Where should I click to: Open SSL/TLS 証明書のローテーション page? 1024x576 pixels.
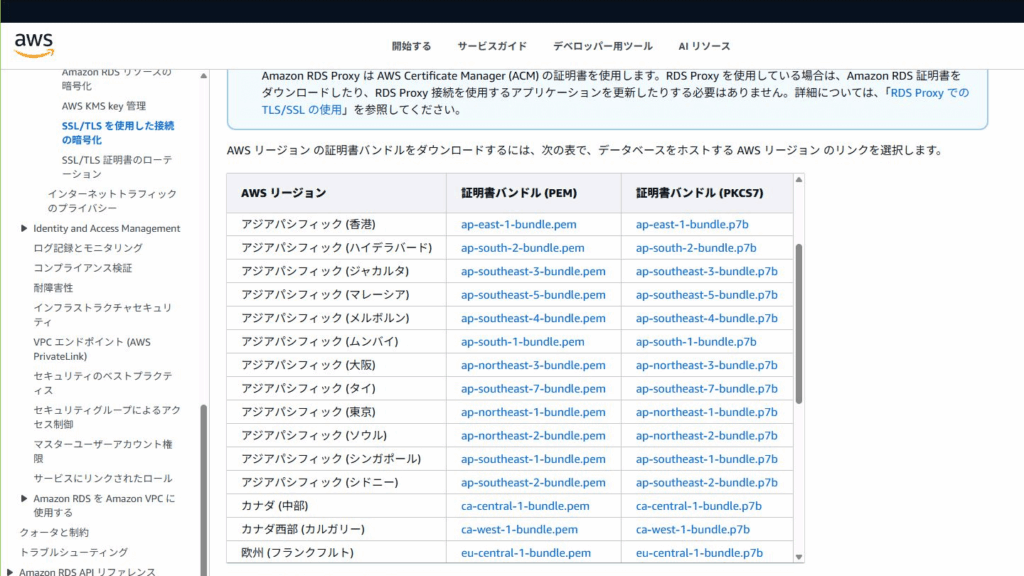point(117,167)
